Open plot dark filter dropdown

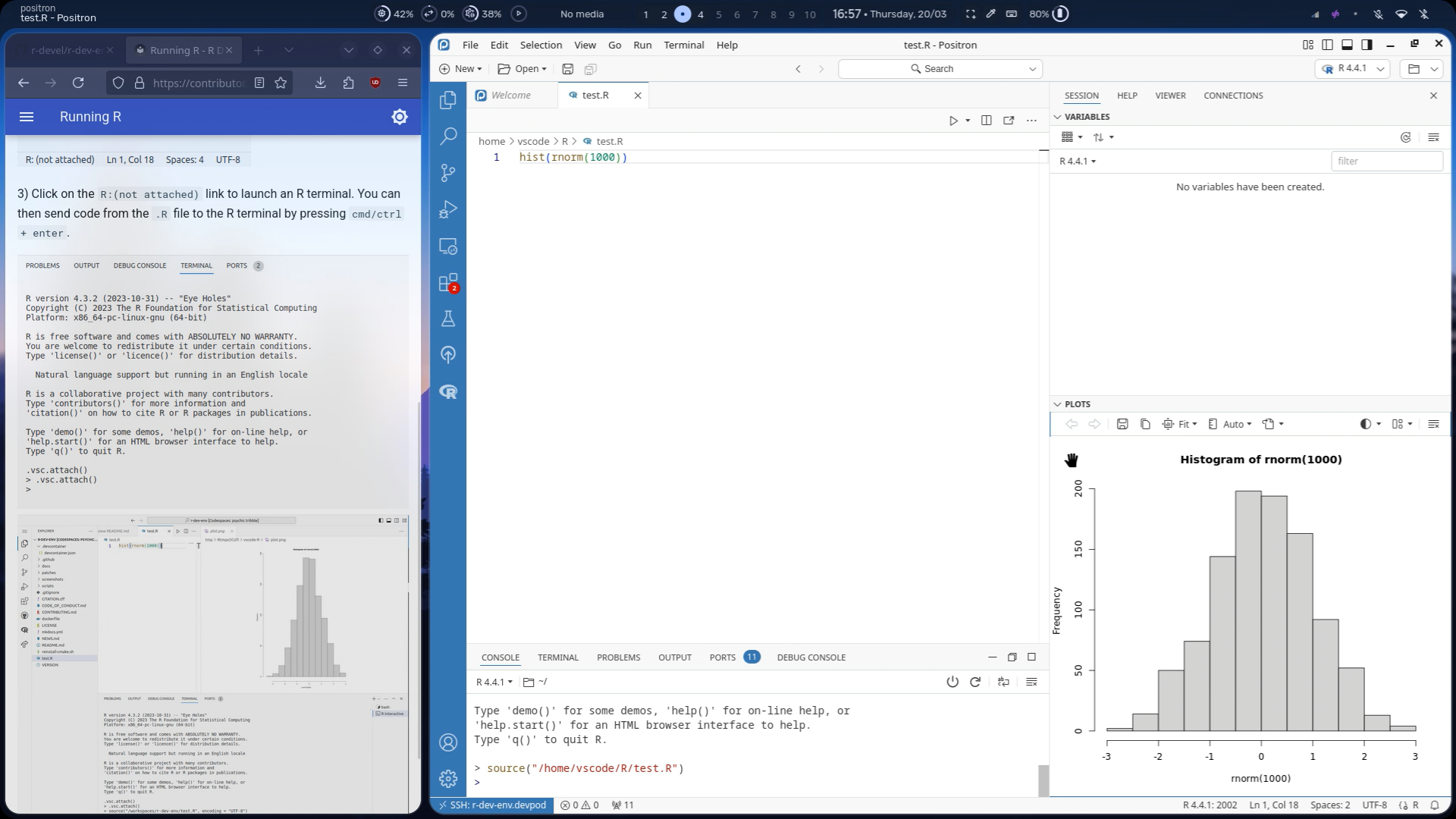1370,425
